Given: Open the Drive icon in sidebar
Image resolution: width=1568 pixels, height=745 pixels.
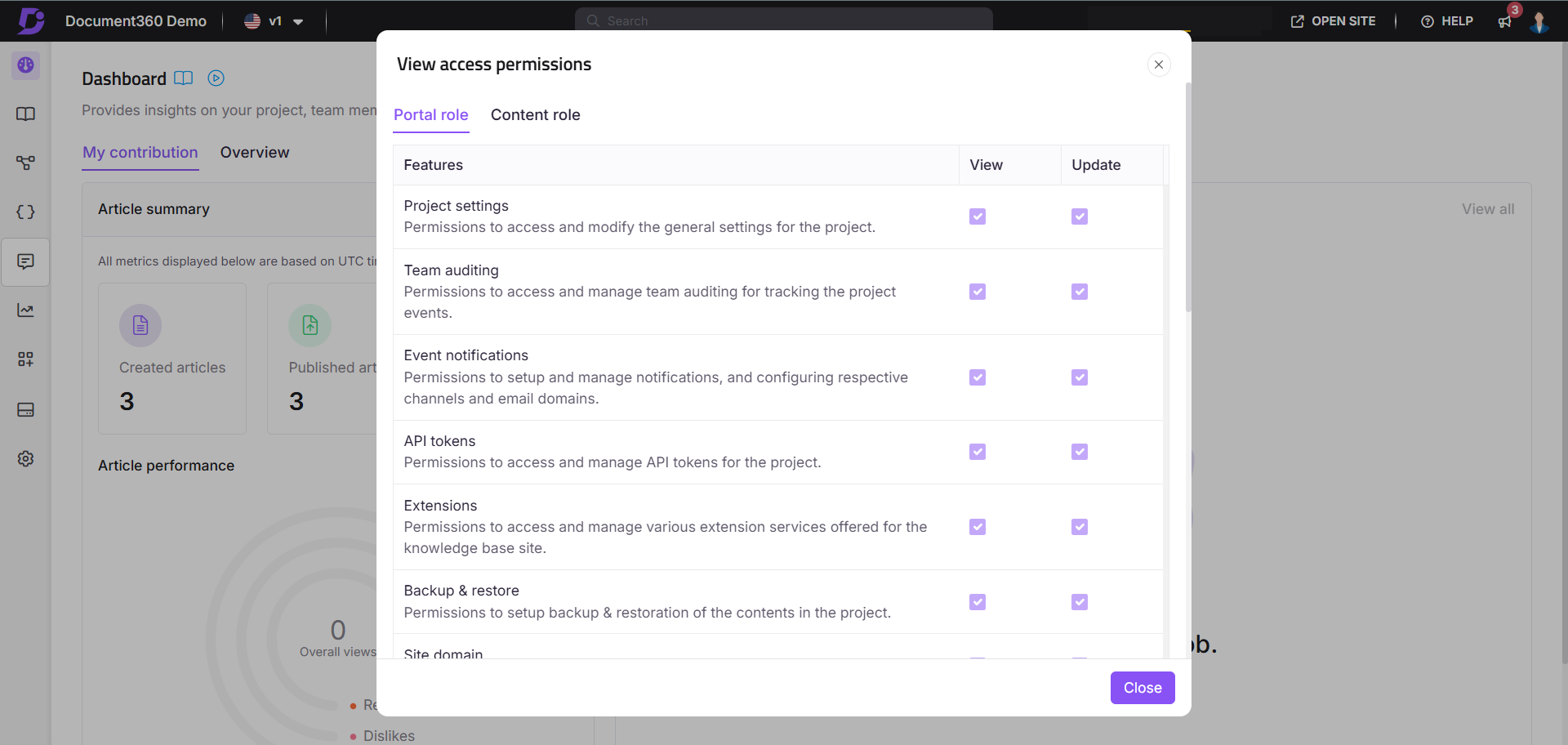Looking at the screenshot, I should 25,409.
